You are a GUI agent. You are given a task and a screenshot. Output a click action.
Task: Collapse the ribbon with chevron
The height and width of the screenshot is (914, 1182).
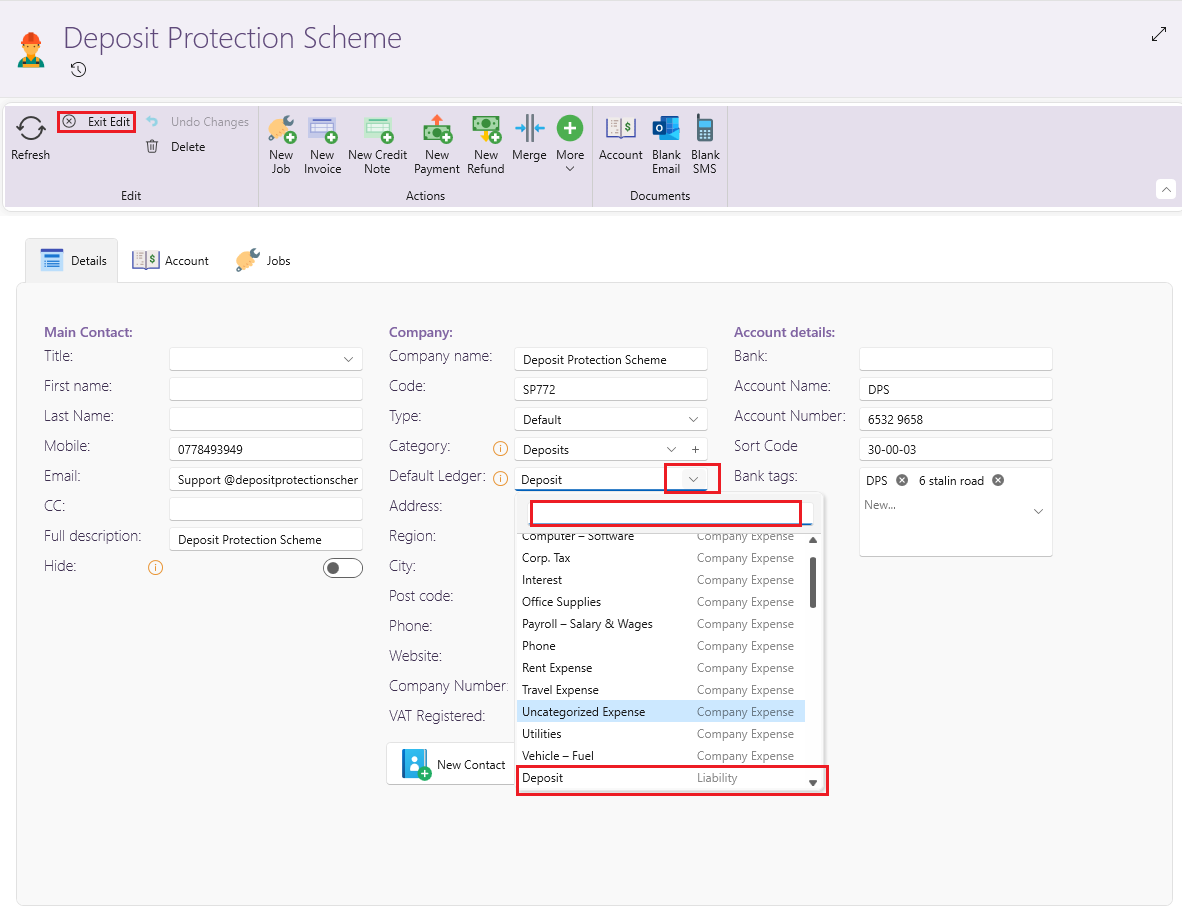click(1165, 189)
